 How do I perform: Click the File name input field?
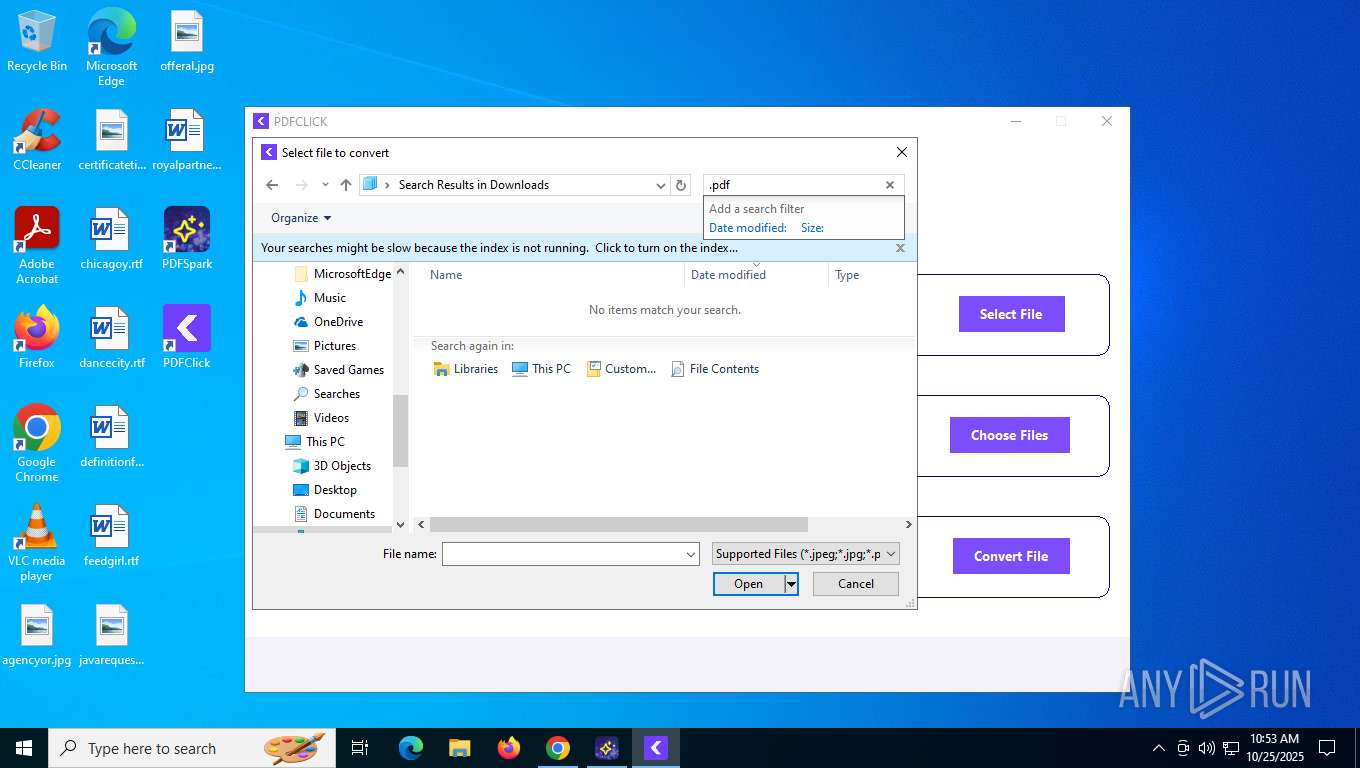[x=563, y=554]
